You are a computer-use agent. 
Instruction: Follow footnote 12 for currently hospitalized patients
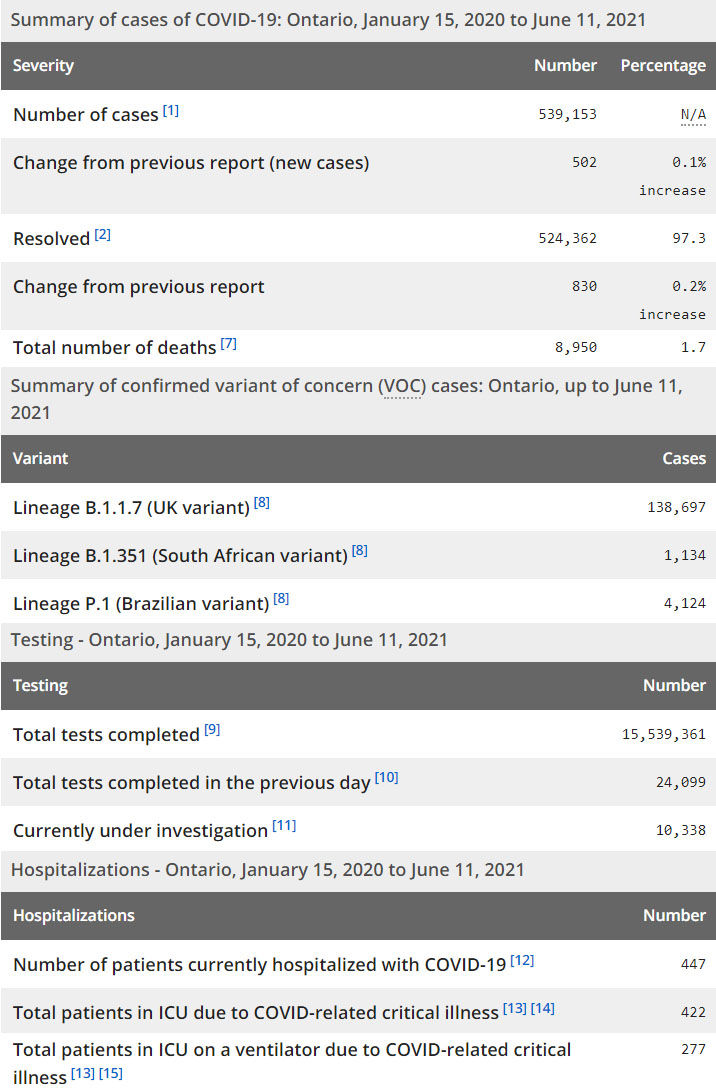522,961
